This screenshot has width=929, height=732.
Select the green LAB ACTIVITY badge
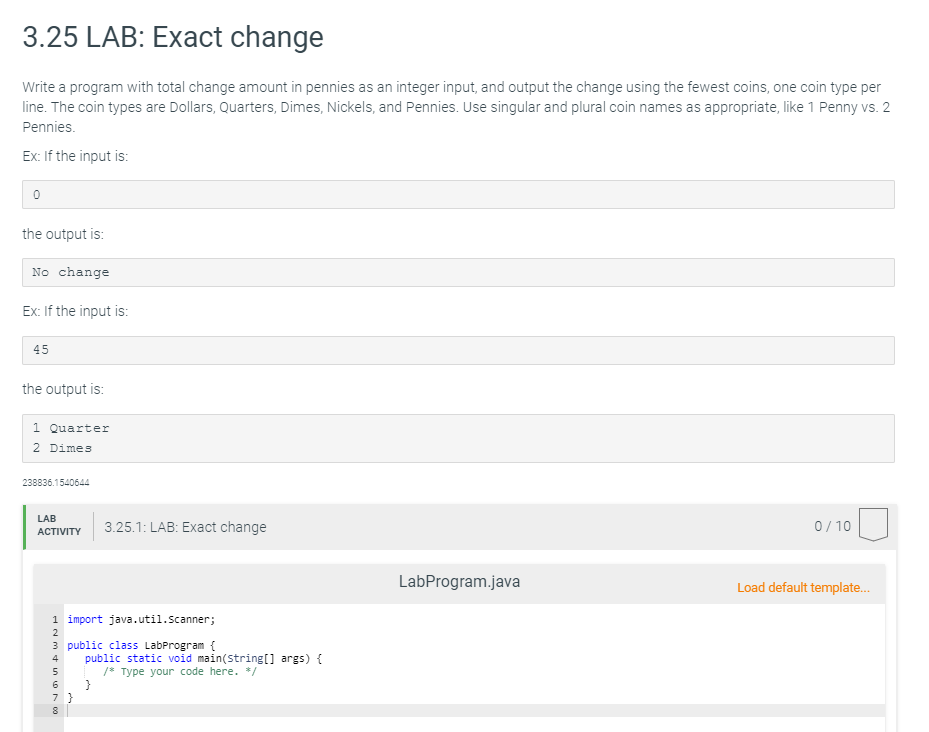pyautogui.click(x=58, y=524)
